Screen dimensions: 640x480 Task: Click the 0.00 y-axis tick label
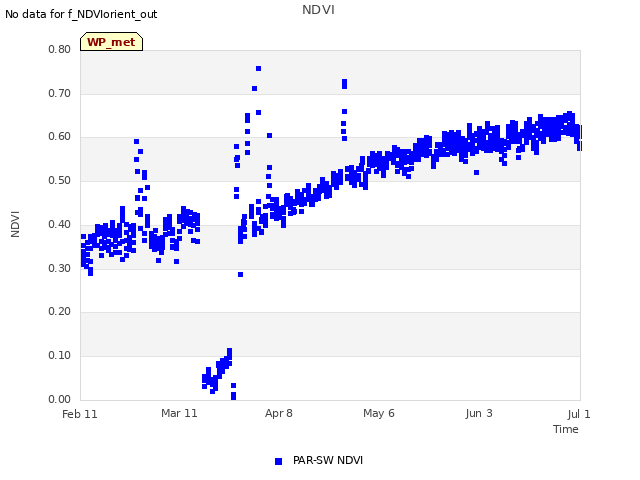60,399
